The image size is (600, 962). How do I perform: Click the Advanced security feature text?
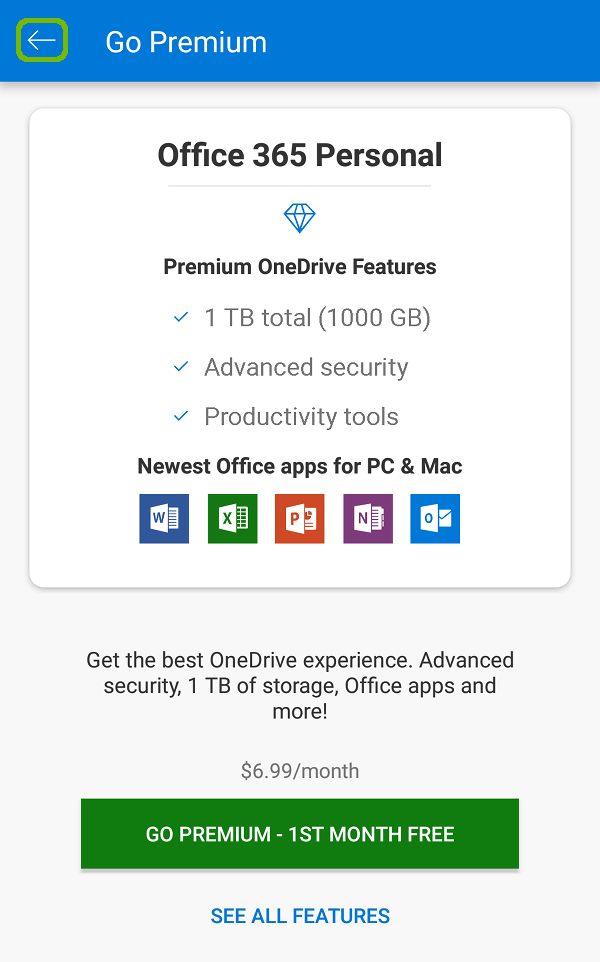pyautogui.click(x=306, y=366)
